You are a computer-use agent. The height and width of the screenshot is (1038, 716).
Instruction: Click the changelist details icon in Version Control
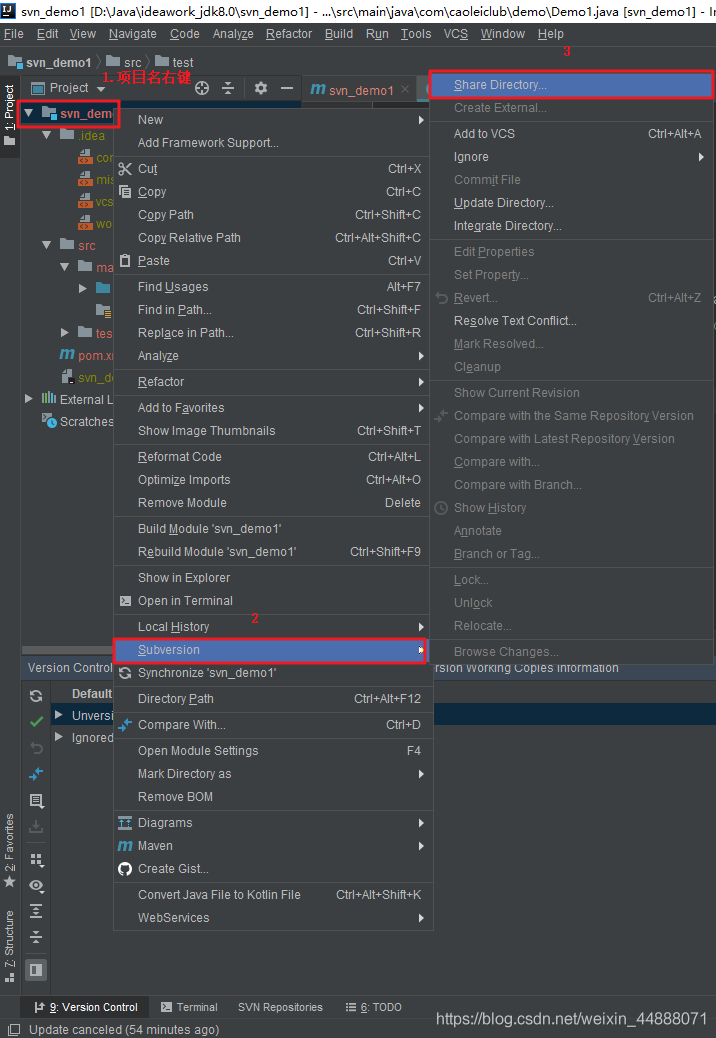tap(36, 800)
